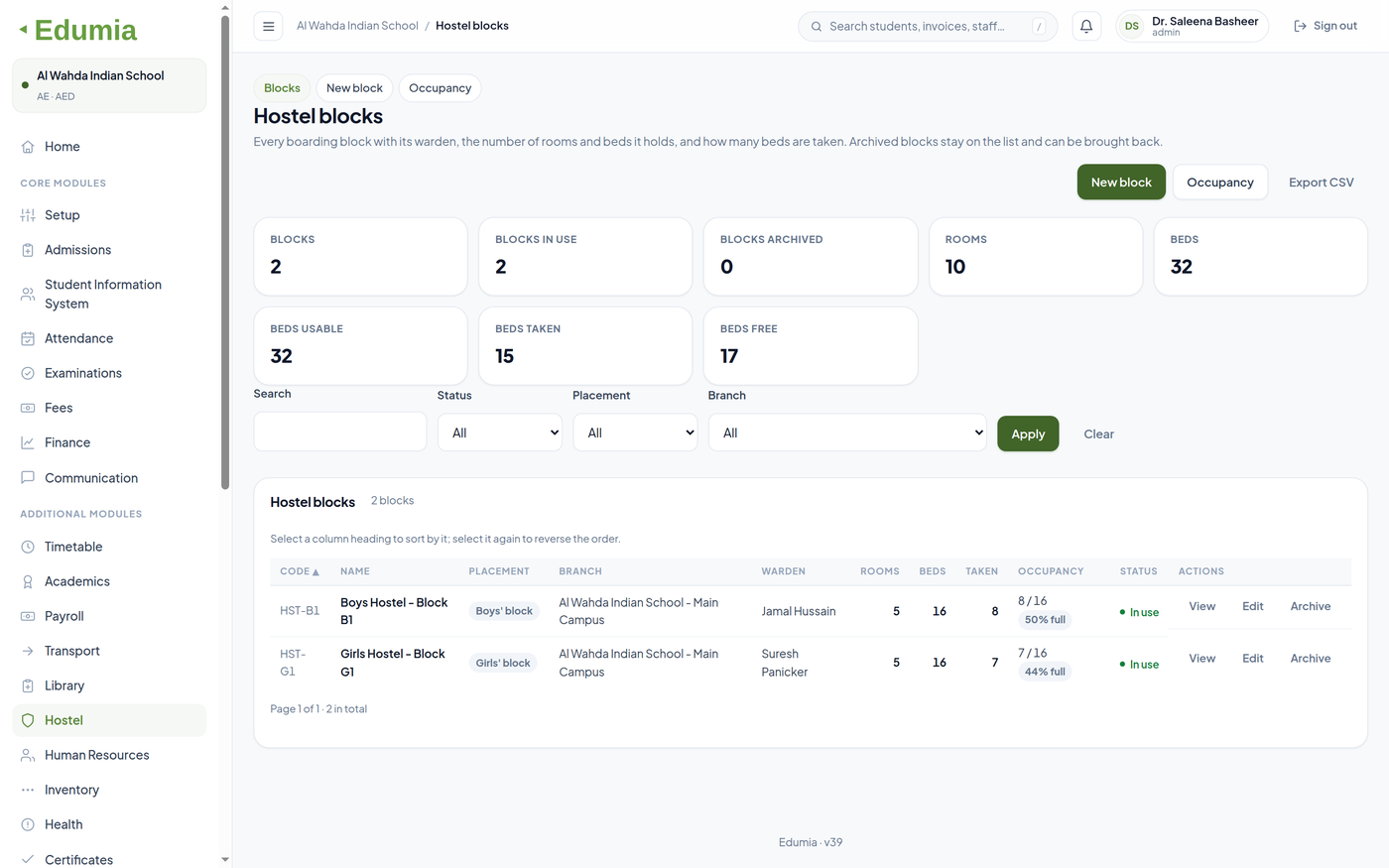Open the Timetable clock icon
The height and width of the screenshot is (868, 1389).
pyautogui.click(x=28, y=547)
